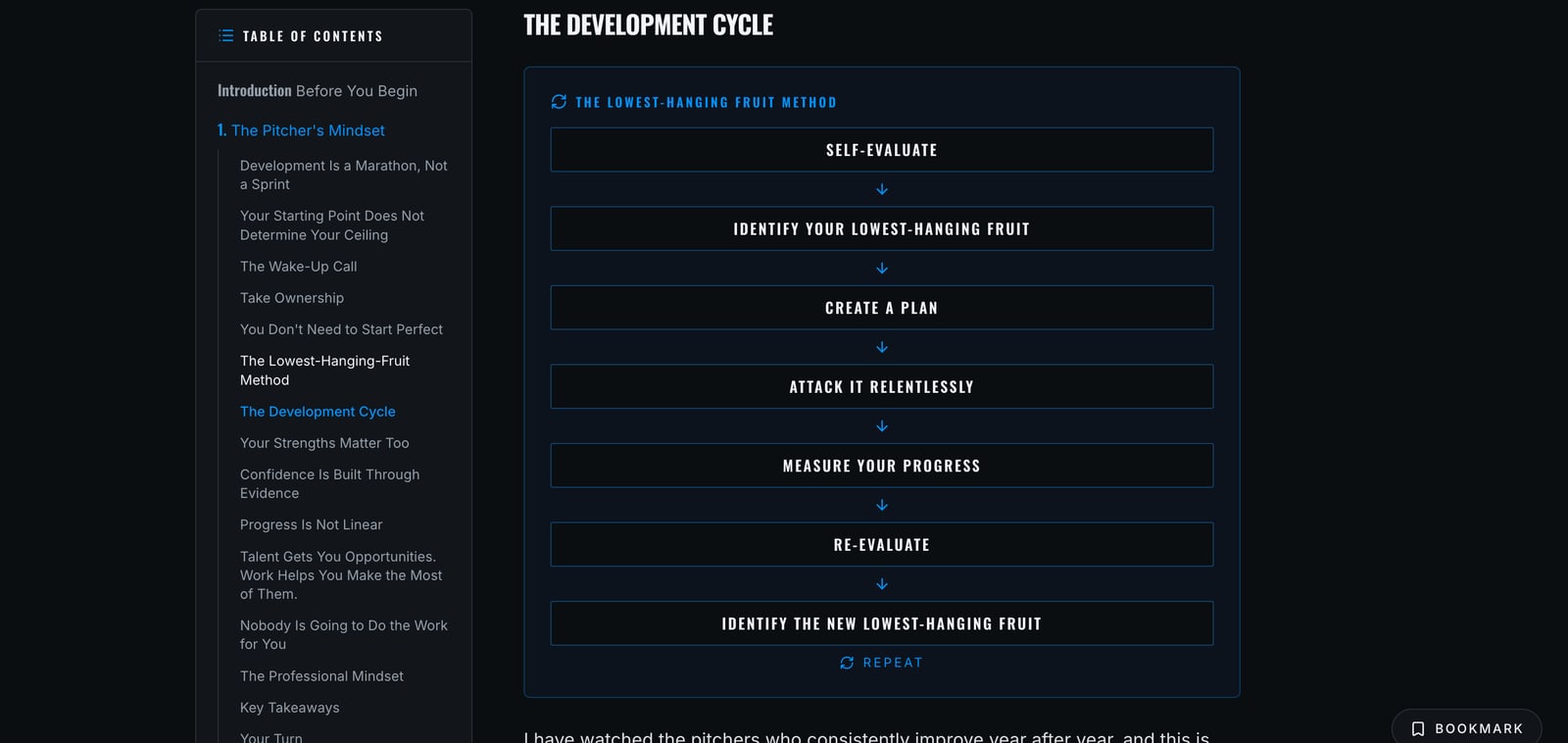Open The Professional Mindset section
The width and height of the screenshot is (1568, 743).
tap(321, 676)
